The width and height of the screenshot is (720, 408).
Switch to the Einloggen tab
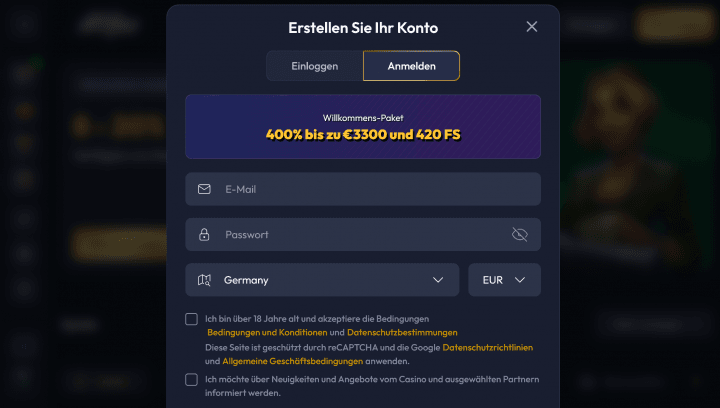315,66
